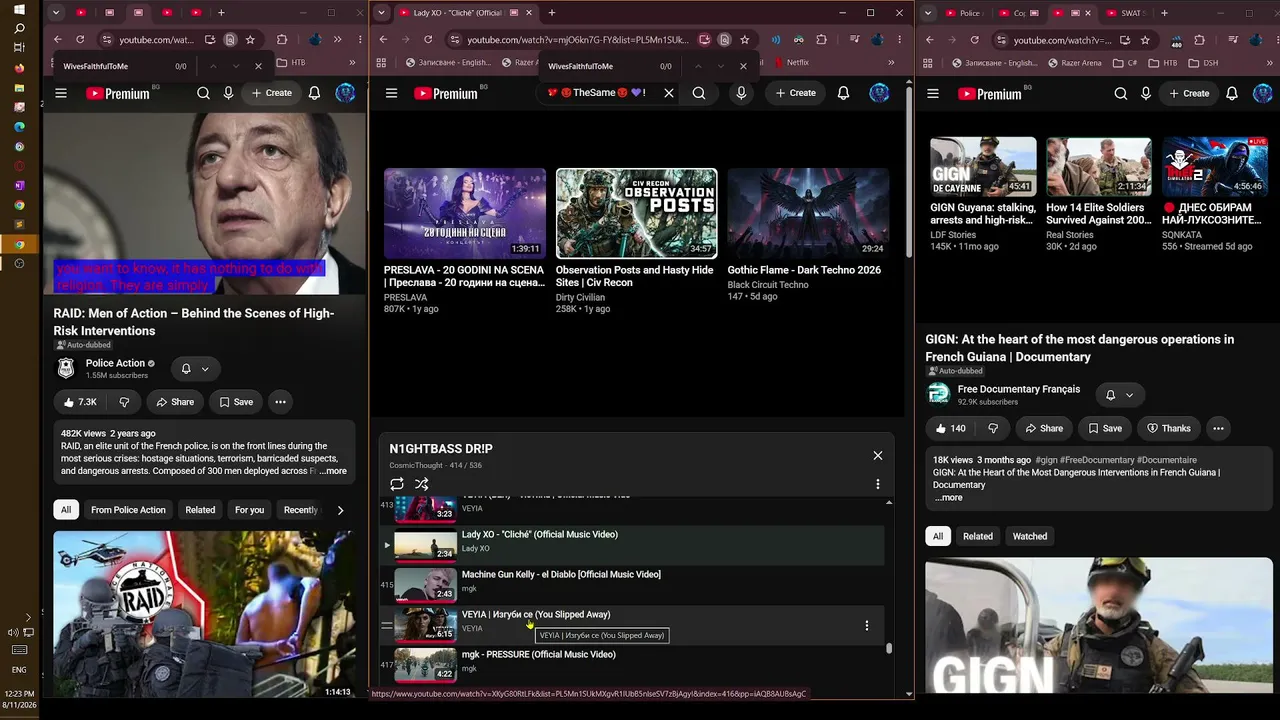
Task: Open the Windows Start menu
Action: point(19,8)
